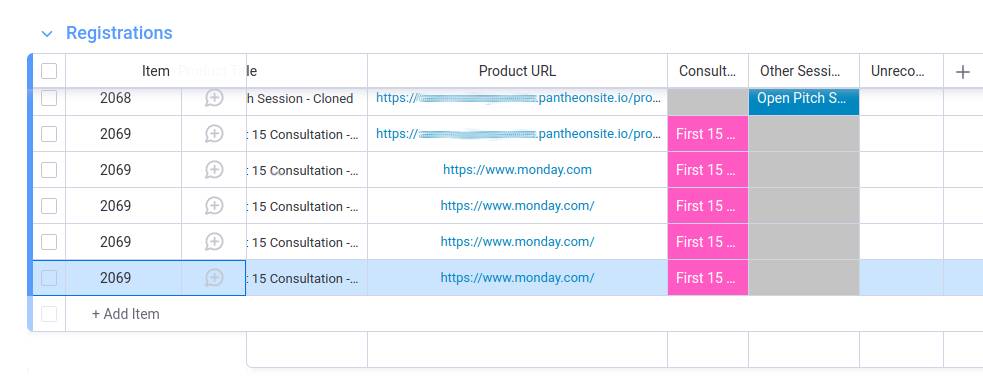Open conversation icon in highlighted 2069 row
The height and width of the screenshot is (381, 983).
click(x=214, y=278)
